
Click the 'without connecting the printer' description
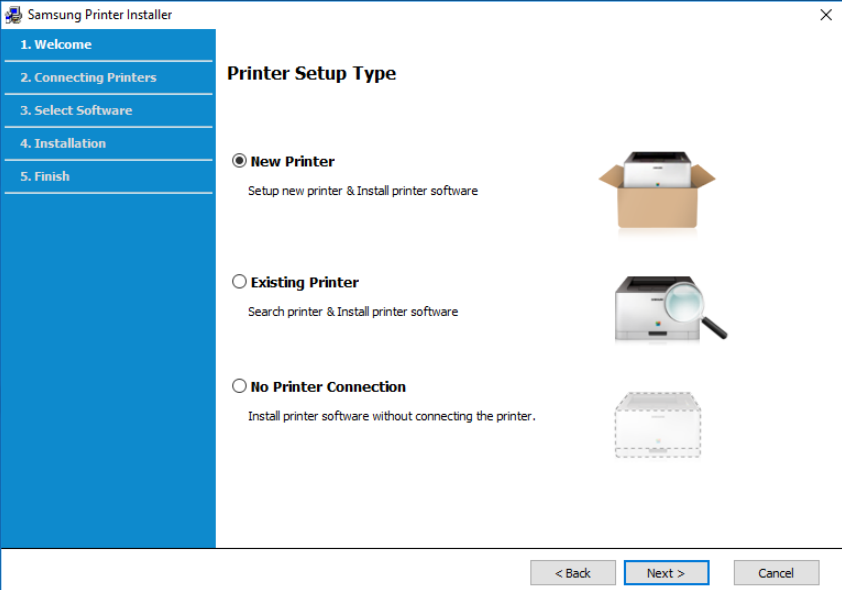391,416
